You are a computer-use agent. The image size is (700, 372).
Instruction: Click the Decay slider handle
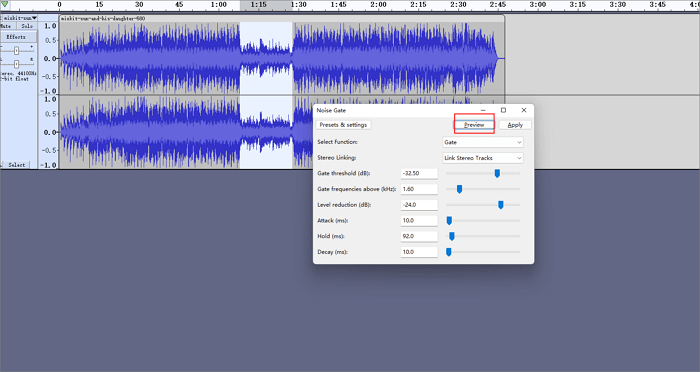449,252
